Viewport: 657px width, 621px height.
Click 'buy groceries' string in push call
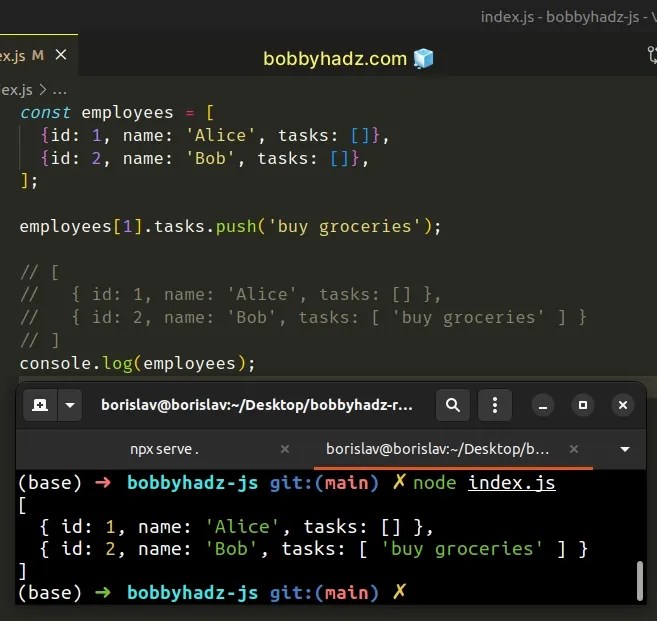[x=344, y=227]
